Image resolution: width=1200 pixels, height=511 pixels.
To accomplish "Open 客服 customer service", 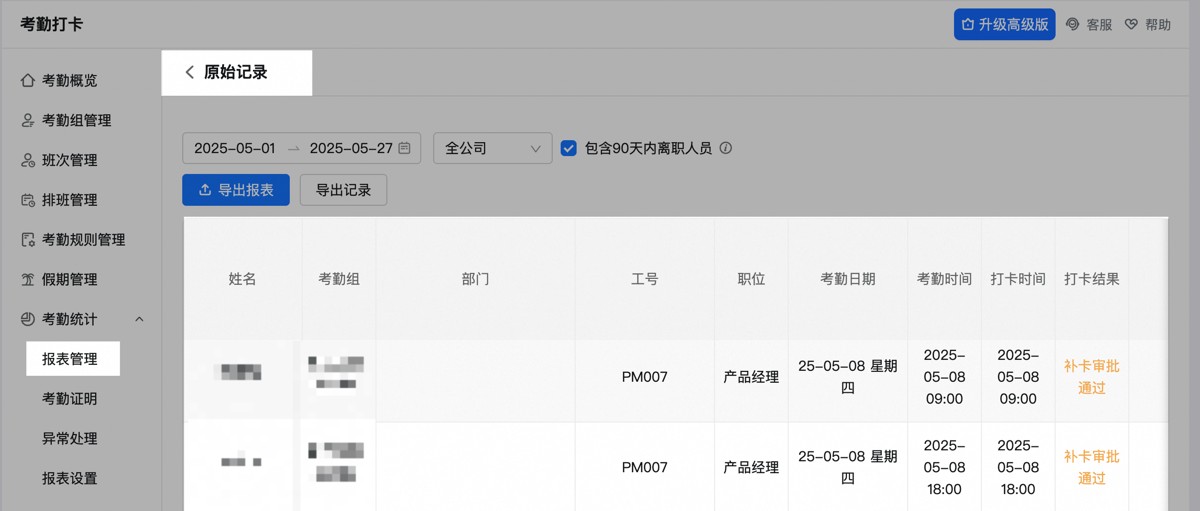I will [1089, 24].
